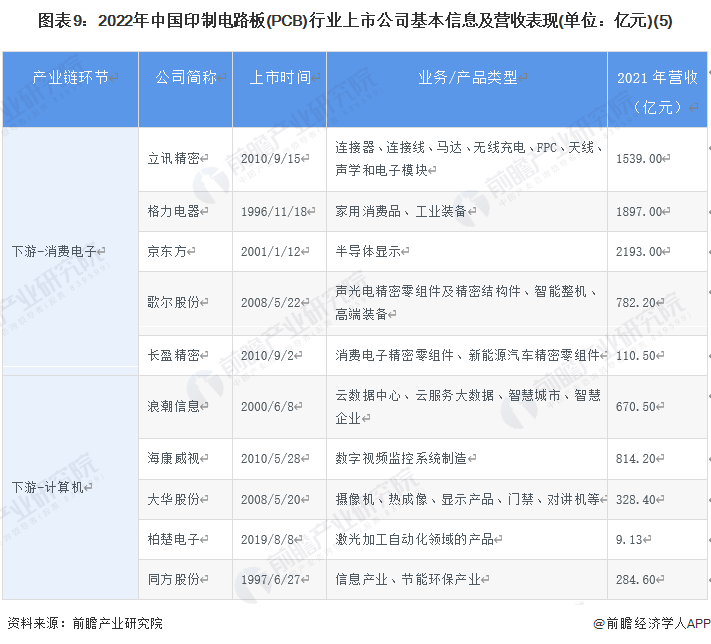The image size is (711, 644).
Task: Click the source note '资料来源：前瞻产业研究院'
Action: coord(85,623)
